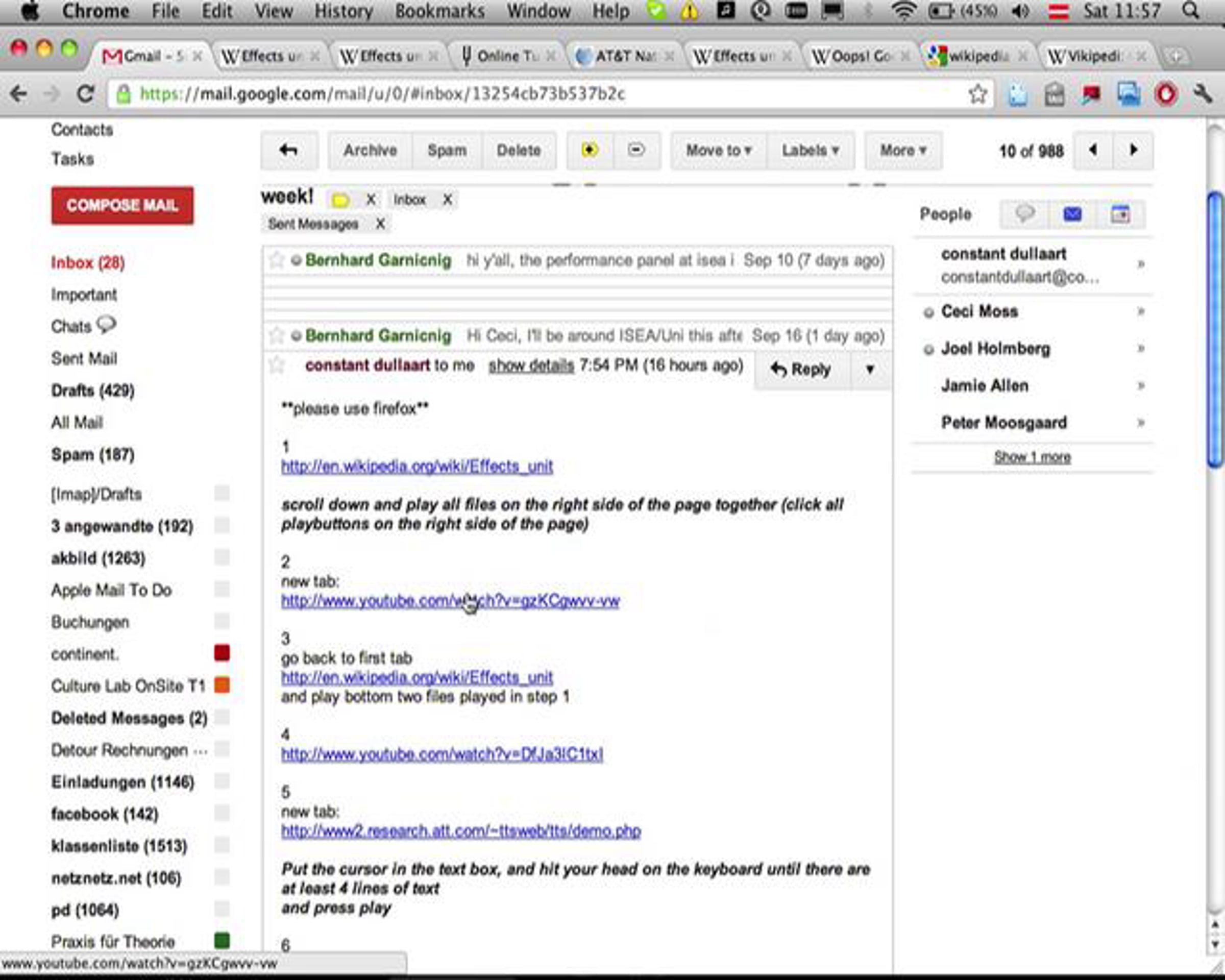Show the newer conversation with left arrow
Screen dimensions: 1225x980
coord(1093,151)
